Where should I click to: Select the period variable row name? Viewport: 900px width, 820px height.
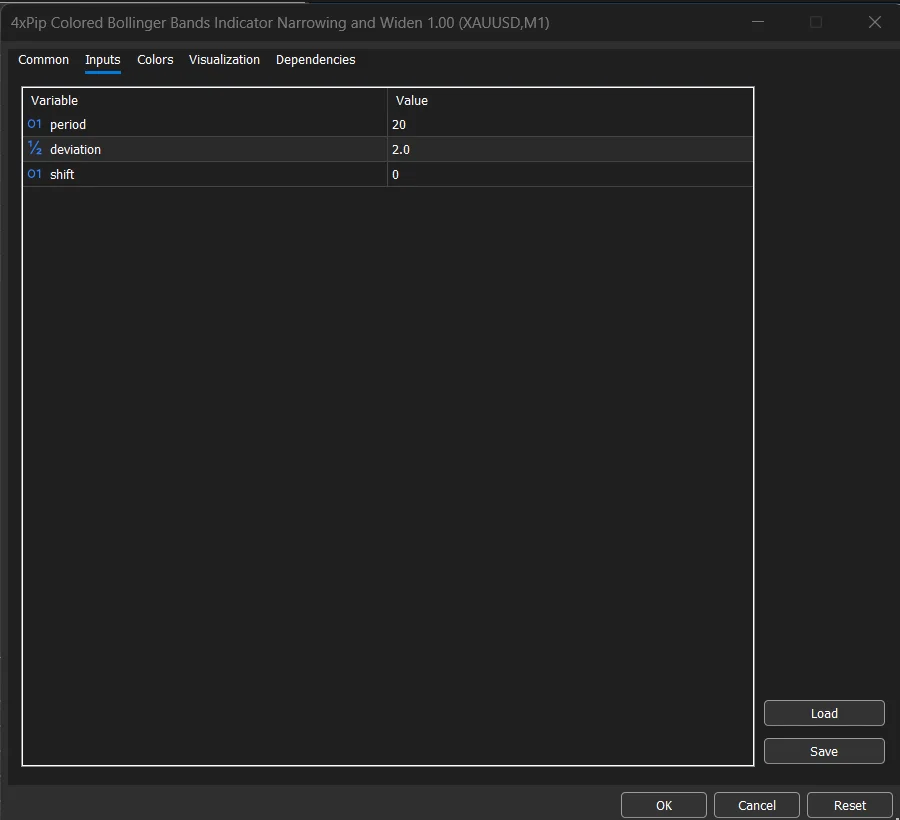pos(68,125)
